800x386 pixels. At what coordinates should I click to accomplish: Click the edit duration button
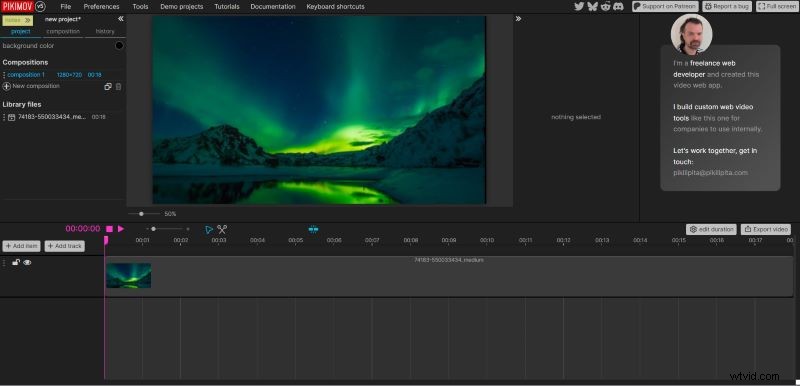[711, 229]
